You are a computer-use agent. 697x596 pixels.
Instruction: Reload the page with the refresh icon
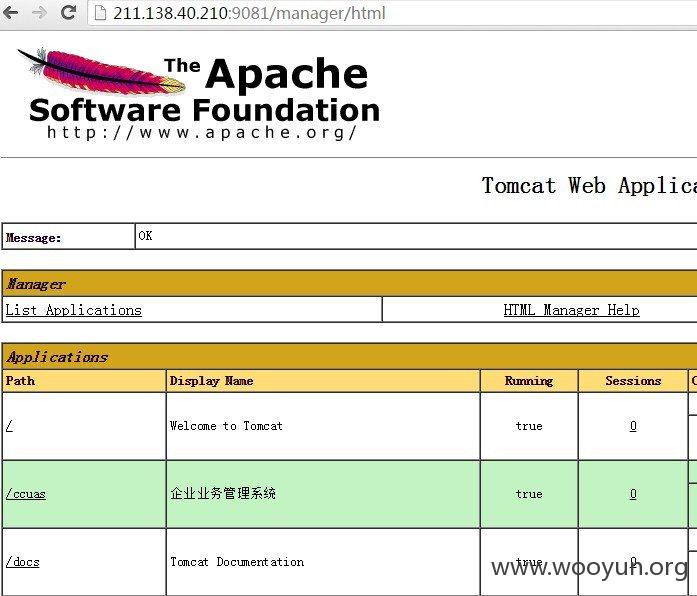tap(68, 12)
